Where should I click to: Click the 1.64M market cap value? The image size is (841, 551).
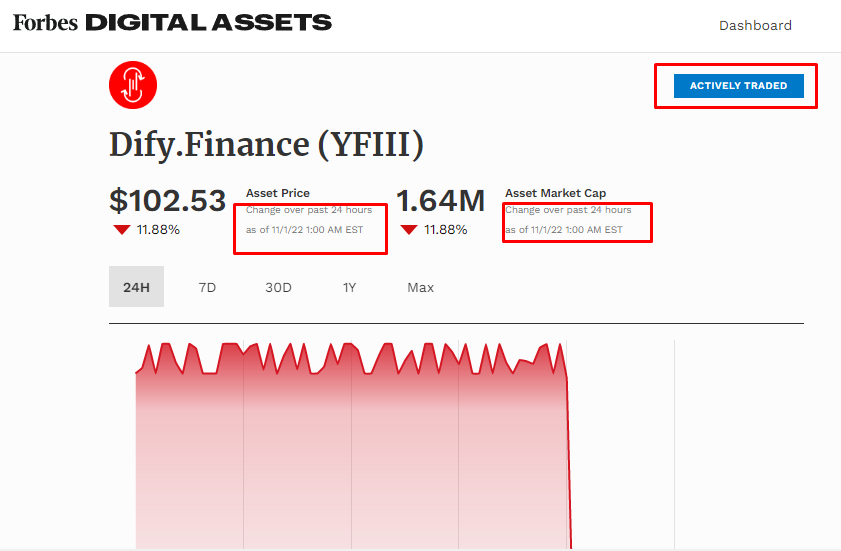click(440, 201)
